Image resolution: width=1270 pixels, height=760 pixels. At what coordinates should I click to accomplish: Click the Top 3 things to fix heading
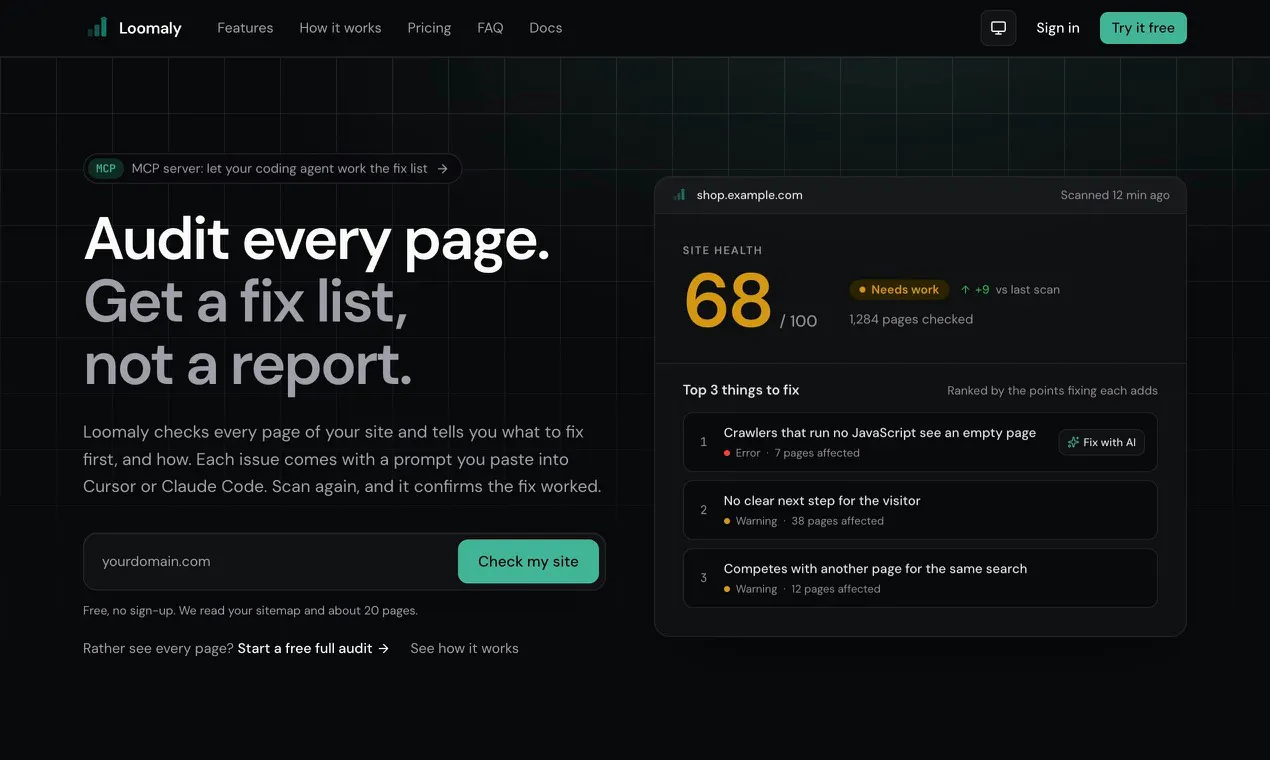click(741, 390)
